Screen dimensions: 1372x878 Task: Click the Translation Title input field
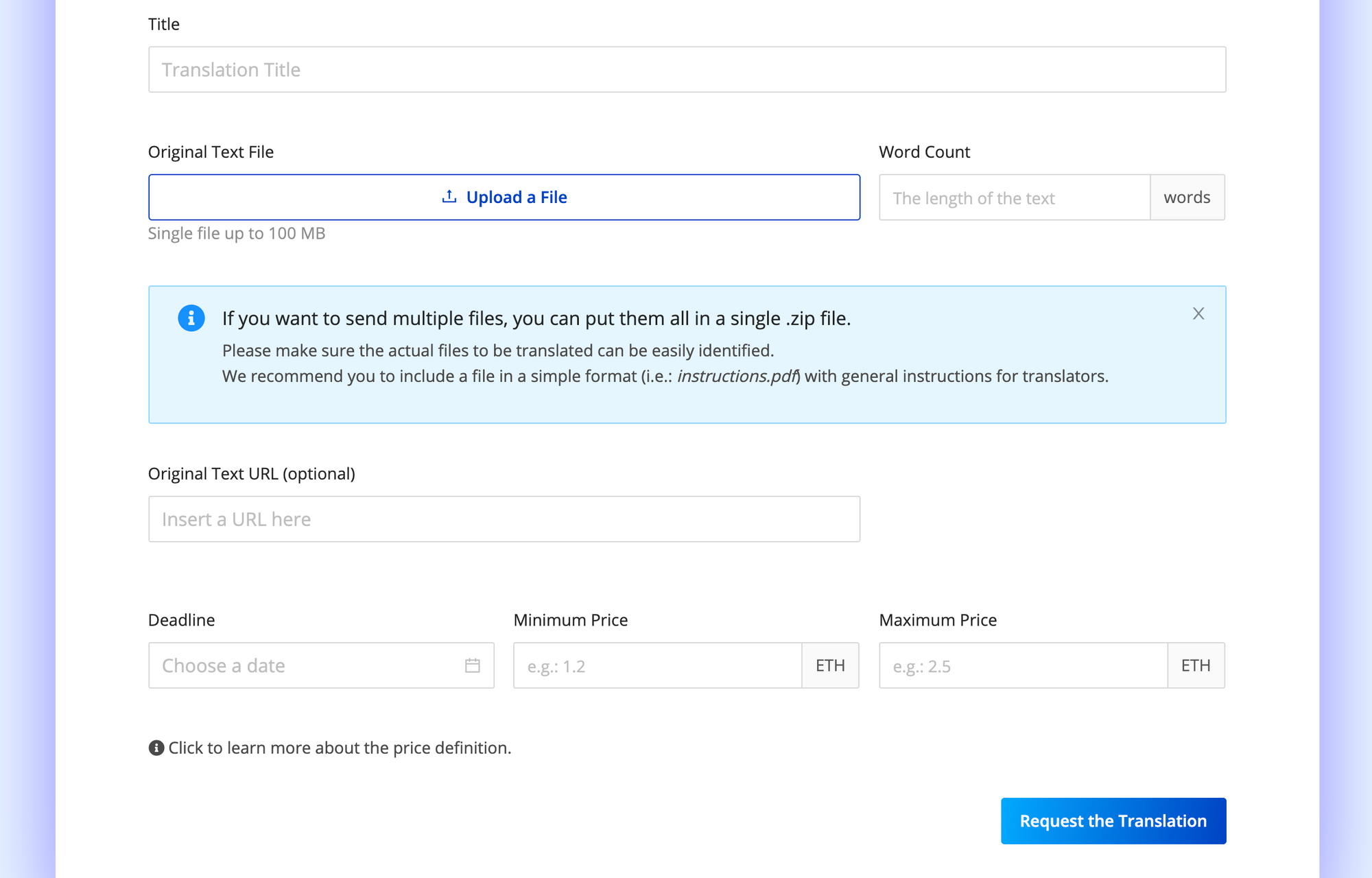pyautogui.click(x=686, y=69)
